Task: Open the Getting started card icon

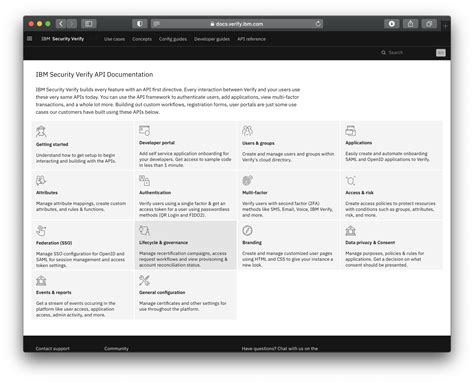Action: click(41, 131)
